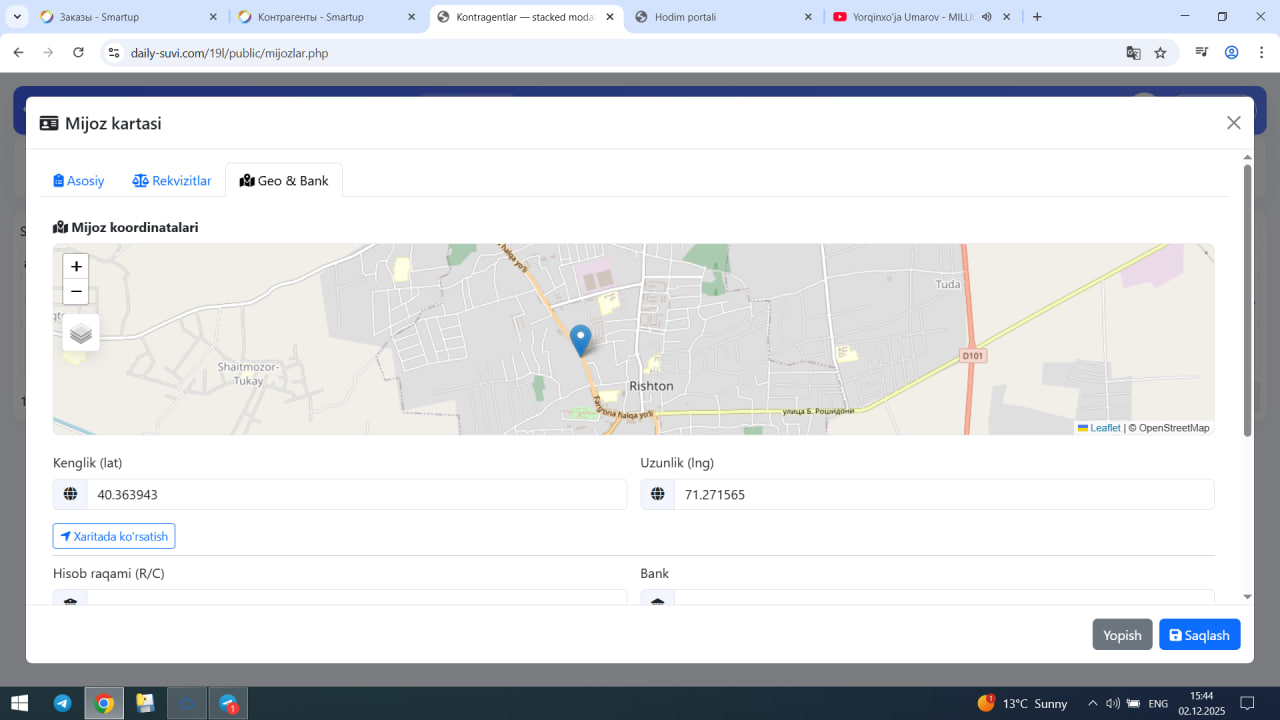The height and width of the screenshot is (720, 1280).
Task: Click the Yopish button
Action: 1122,635
